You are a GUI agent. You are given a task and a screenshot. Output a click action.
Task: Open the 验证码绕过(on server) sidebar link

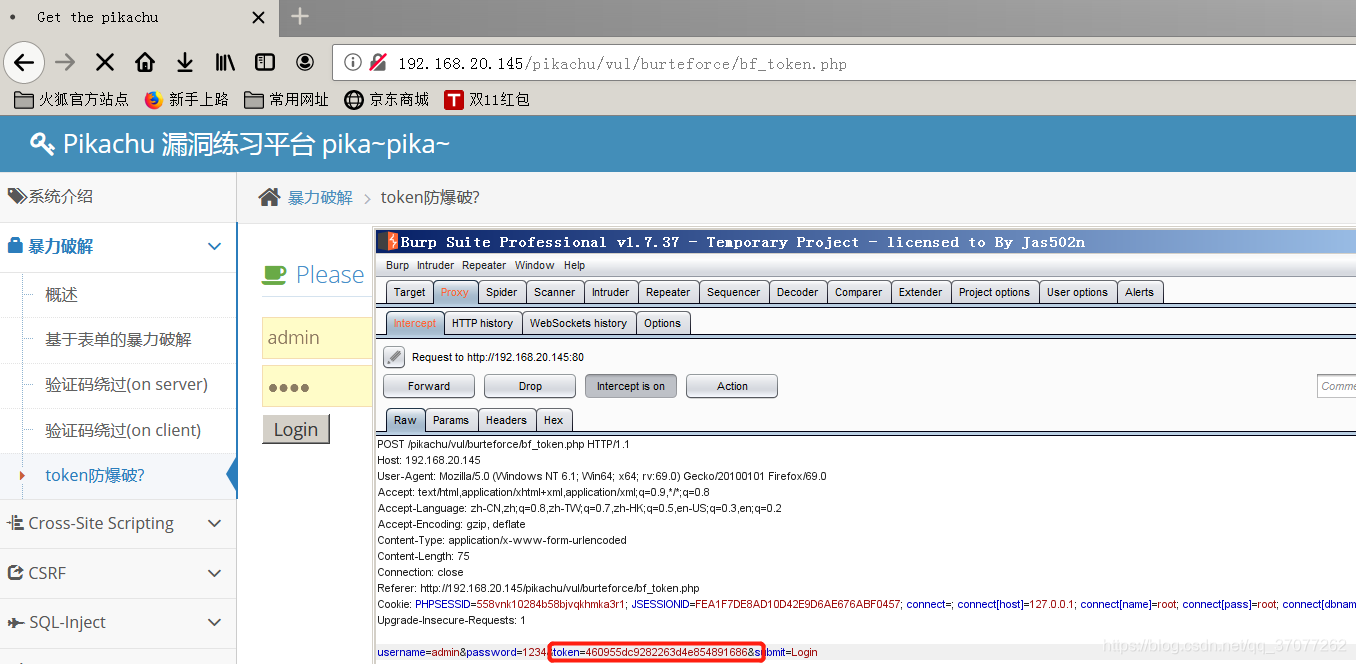click(126, 384)
